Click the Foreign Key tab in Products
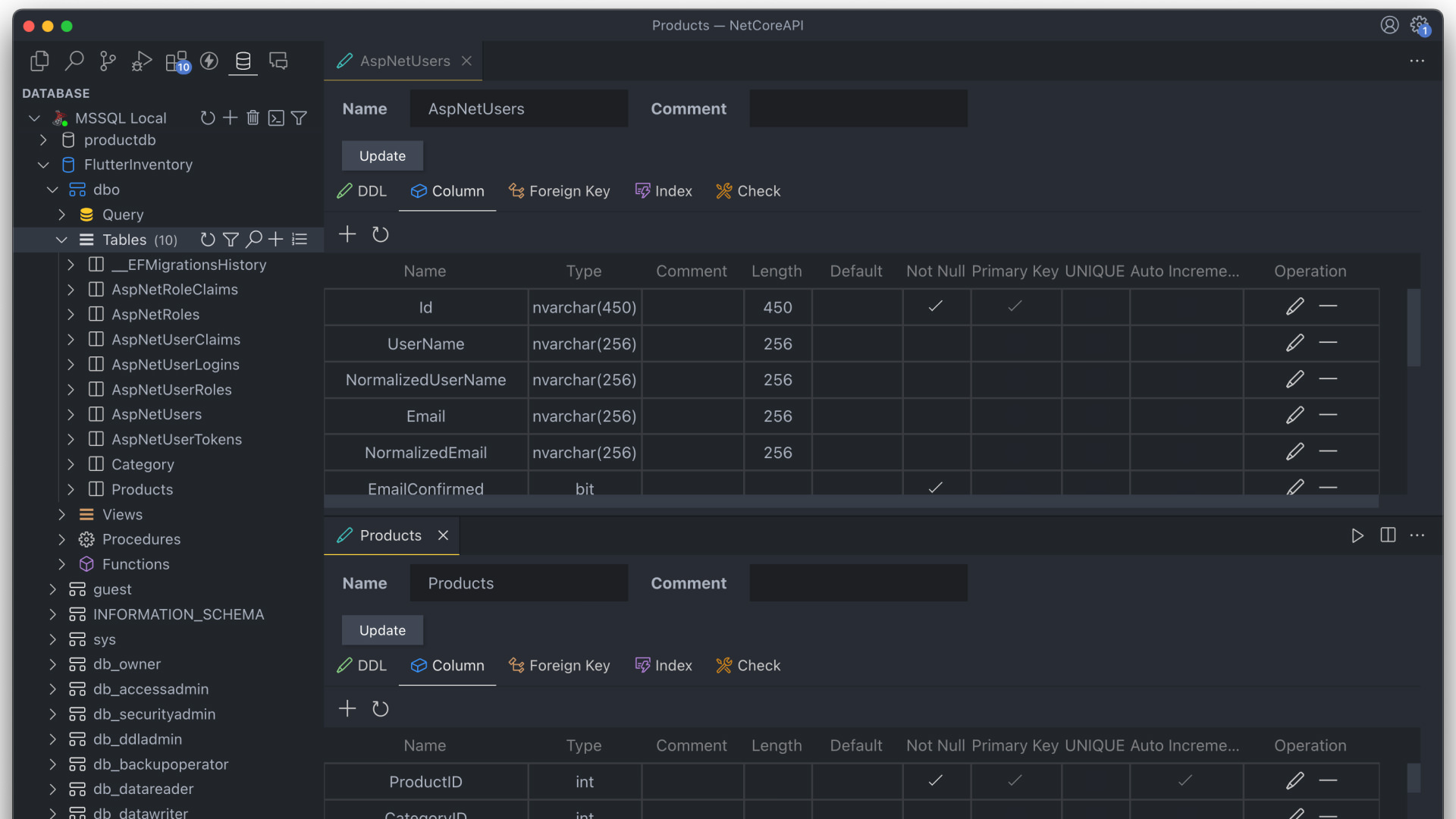The width and height of the screenshot is (1456, 819). coord(569,665)
